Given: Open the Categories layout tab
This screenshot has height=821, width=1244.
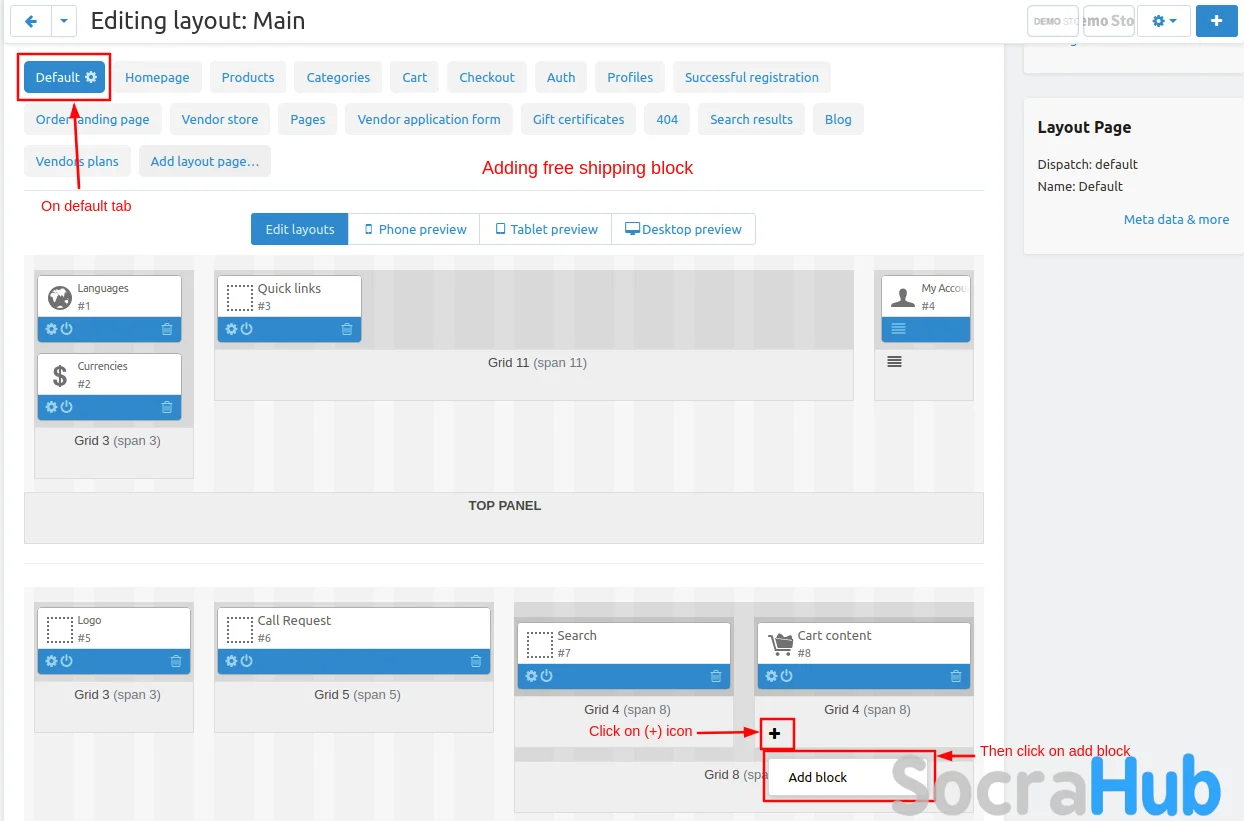Looking at the screenshot, I should (x=338, y=77).
